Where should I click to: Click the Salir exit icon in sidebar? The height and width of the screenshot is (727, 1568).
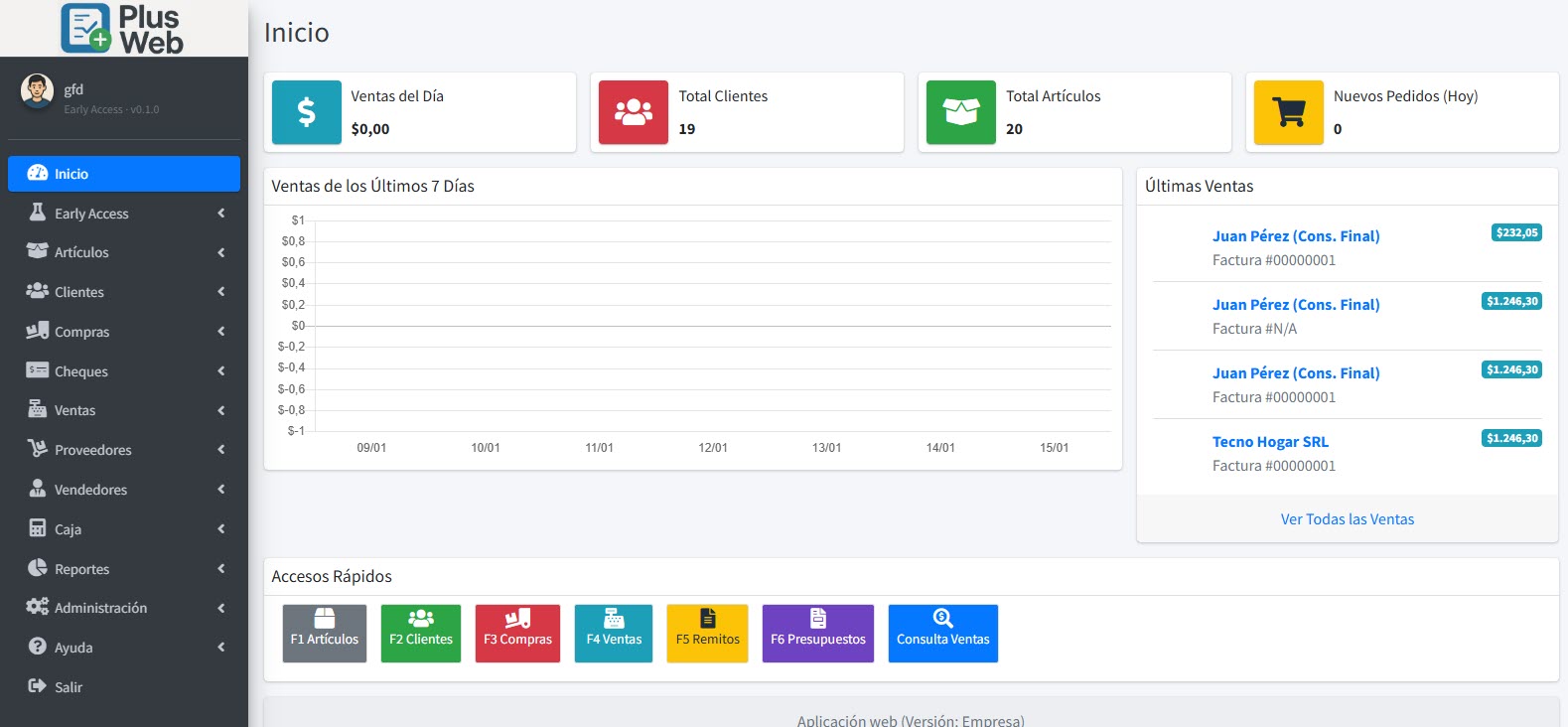click(x=38, y=686)
